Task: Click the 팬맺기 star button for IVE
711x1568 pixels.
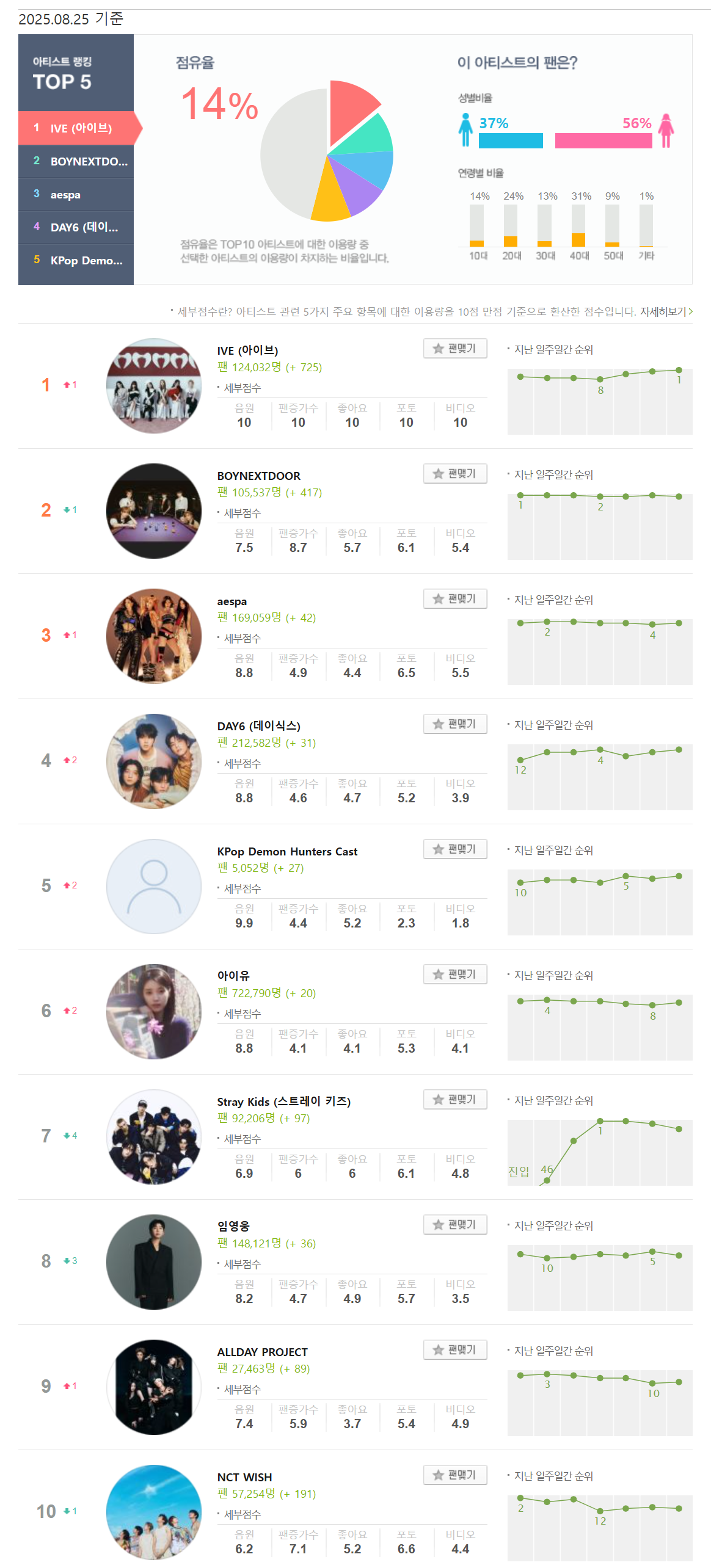Action: (455, 348)
